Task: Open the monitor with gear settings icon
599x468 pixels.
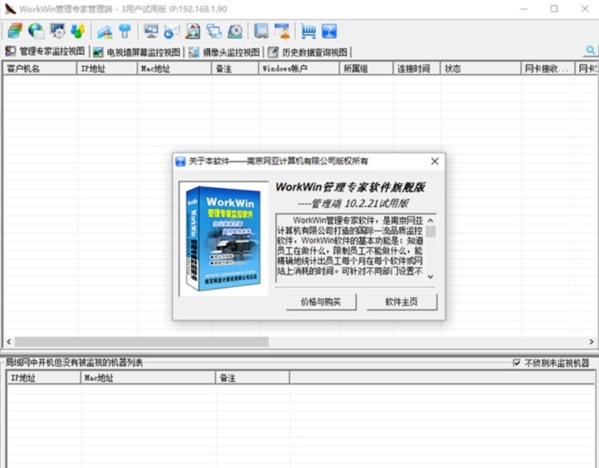Action: (x=58, y=31)
